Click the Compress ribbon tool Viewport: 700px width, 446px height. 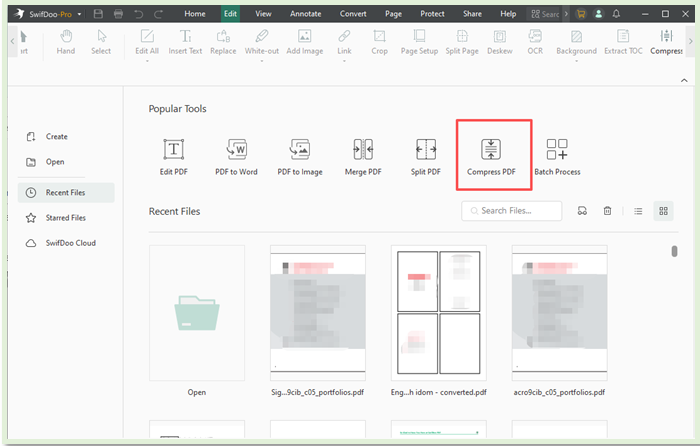tap(666, 42)
